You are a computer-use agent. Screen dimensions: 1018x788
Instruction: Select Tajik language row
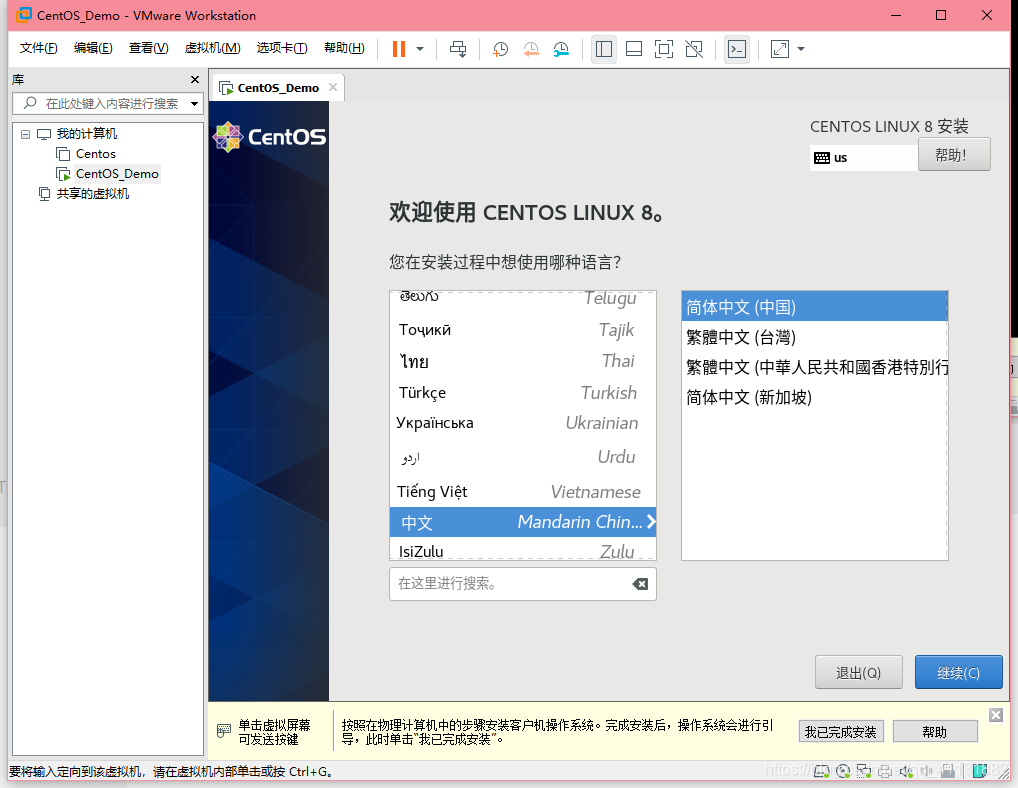click(x=523, y=330)
